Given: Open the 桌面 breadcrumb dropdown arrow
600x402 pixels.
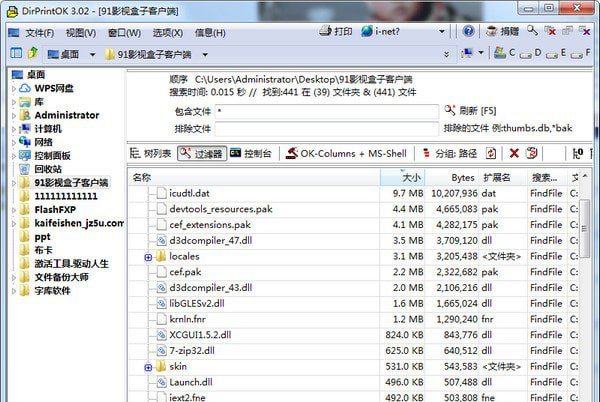Looking at the screenshot, I should coord(92,55).
